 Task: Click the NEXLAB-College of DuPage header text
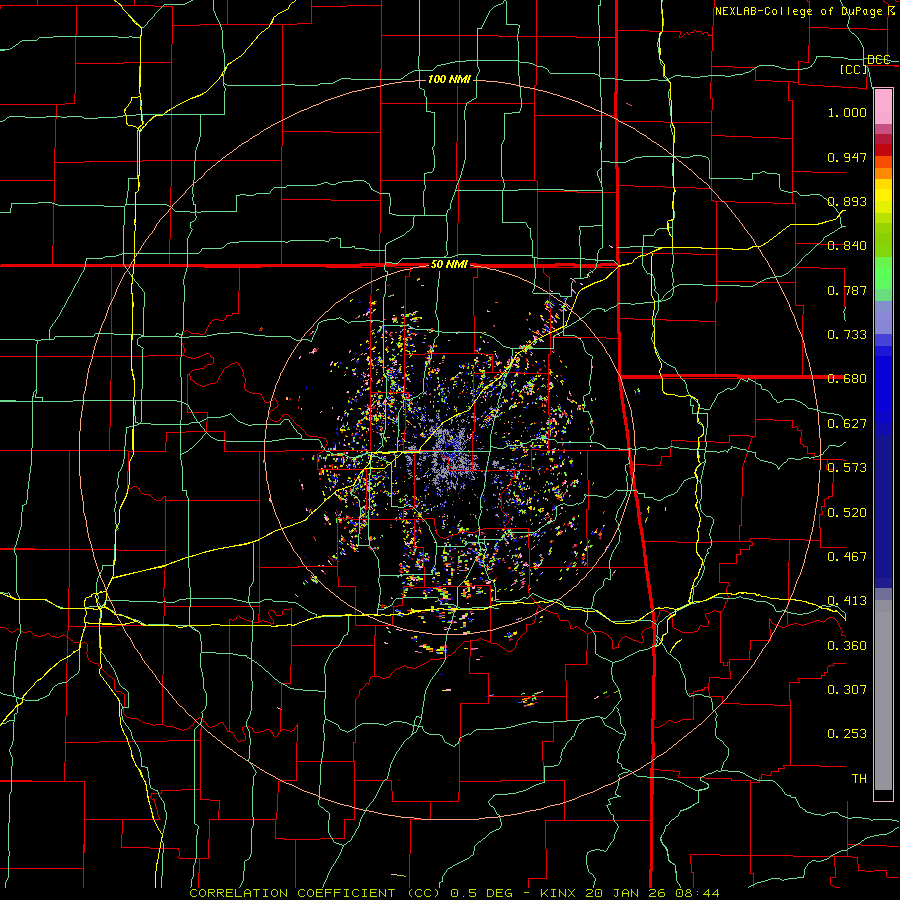tap(798, 11)
